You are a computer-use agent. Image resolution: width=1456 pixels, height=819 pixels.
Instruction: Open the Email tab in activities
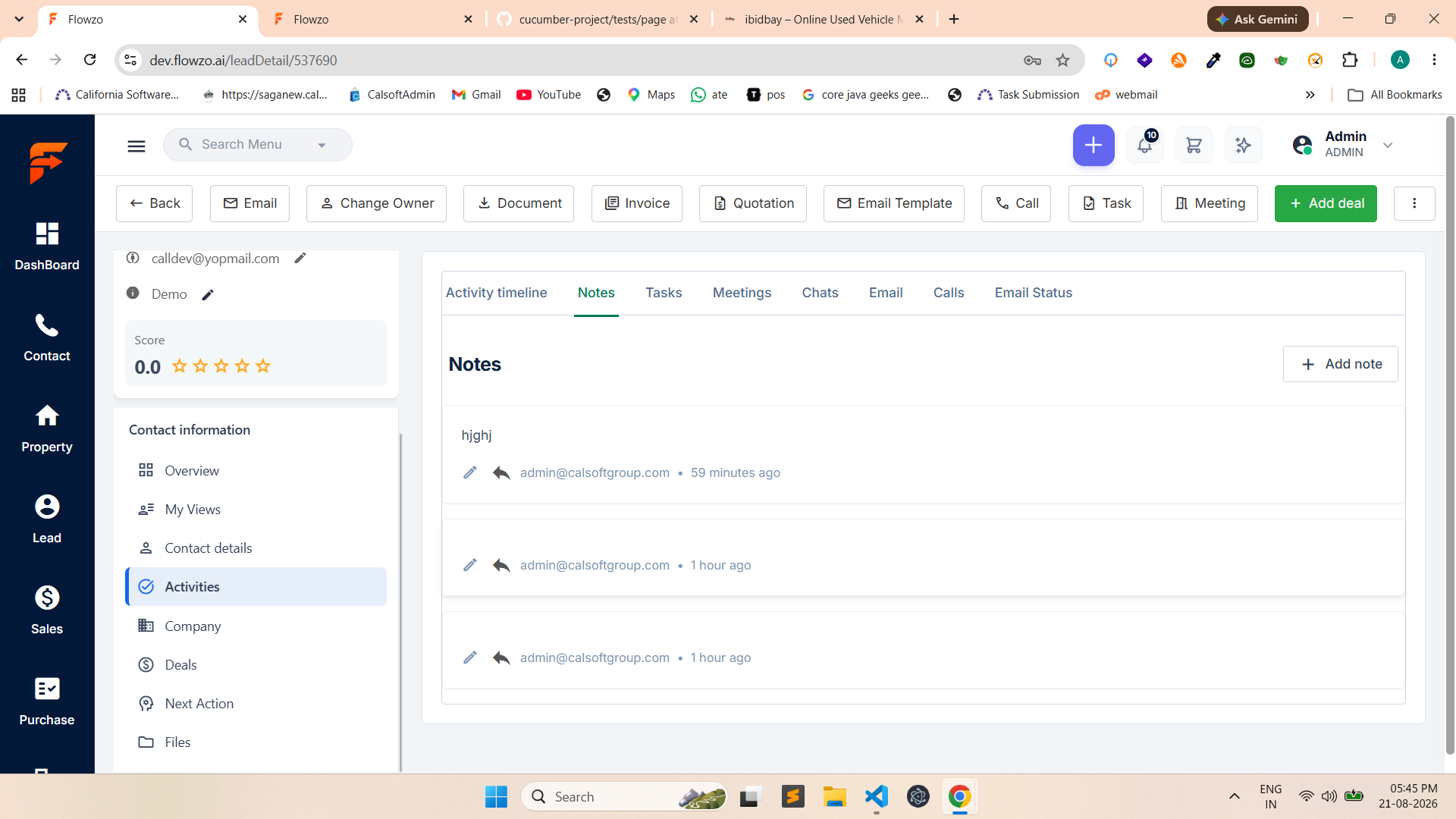pos(886,293)
